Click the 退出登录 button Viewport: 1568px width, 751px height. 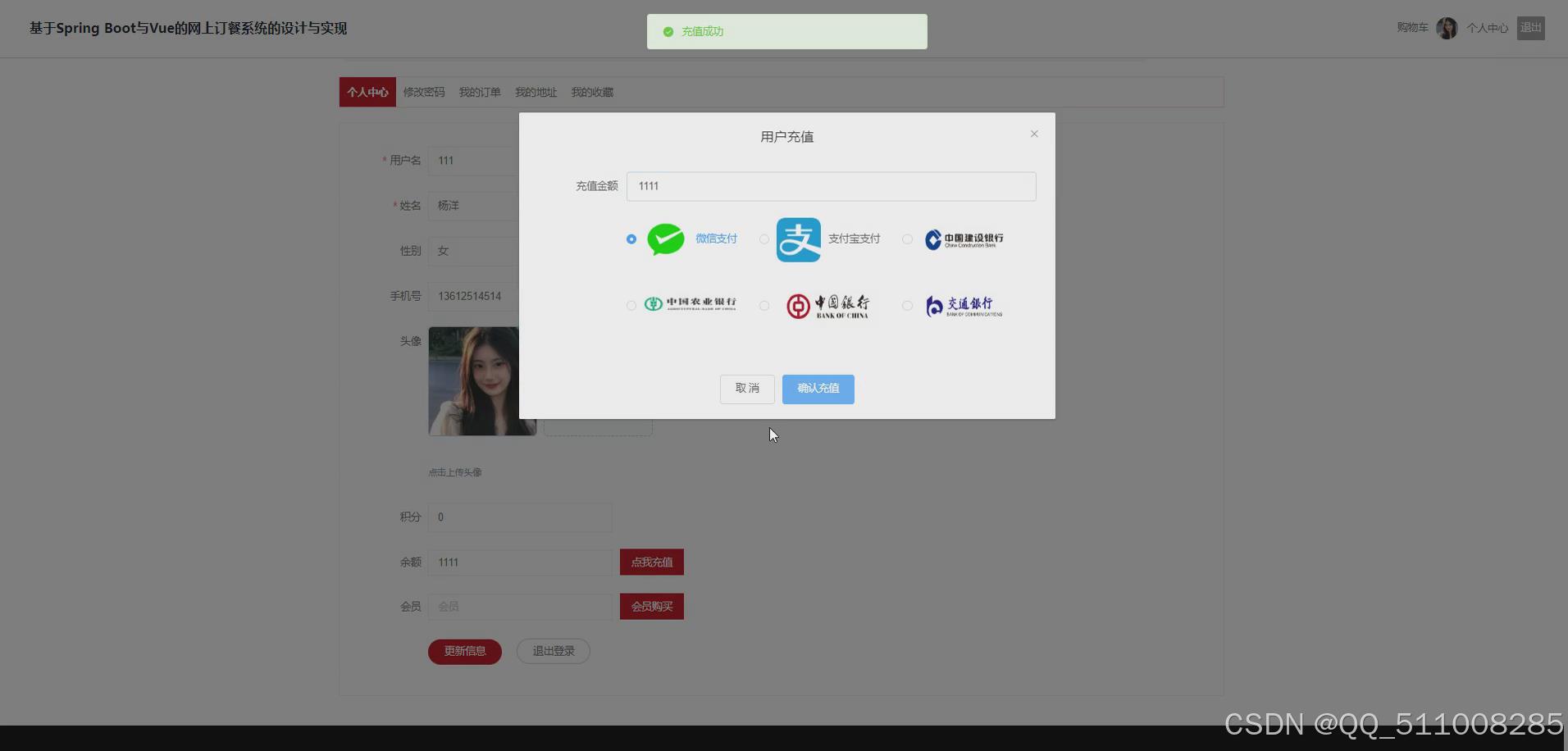[554, 651]
